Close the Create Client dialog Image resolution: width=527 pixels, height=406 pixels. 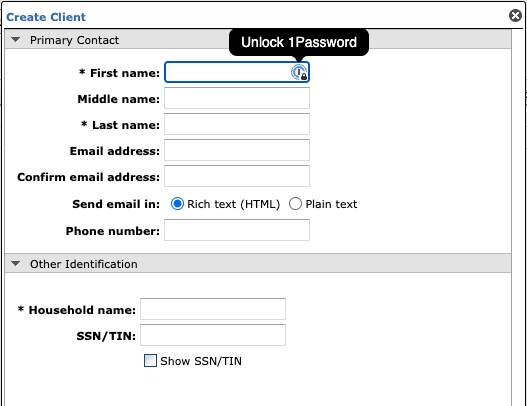point(515,15)
